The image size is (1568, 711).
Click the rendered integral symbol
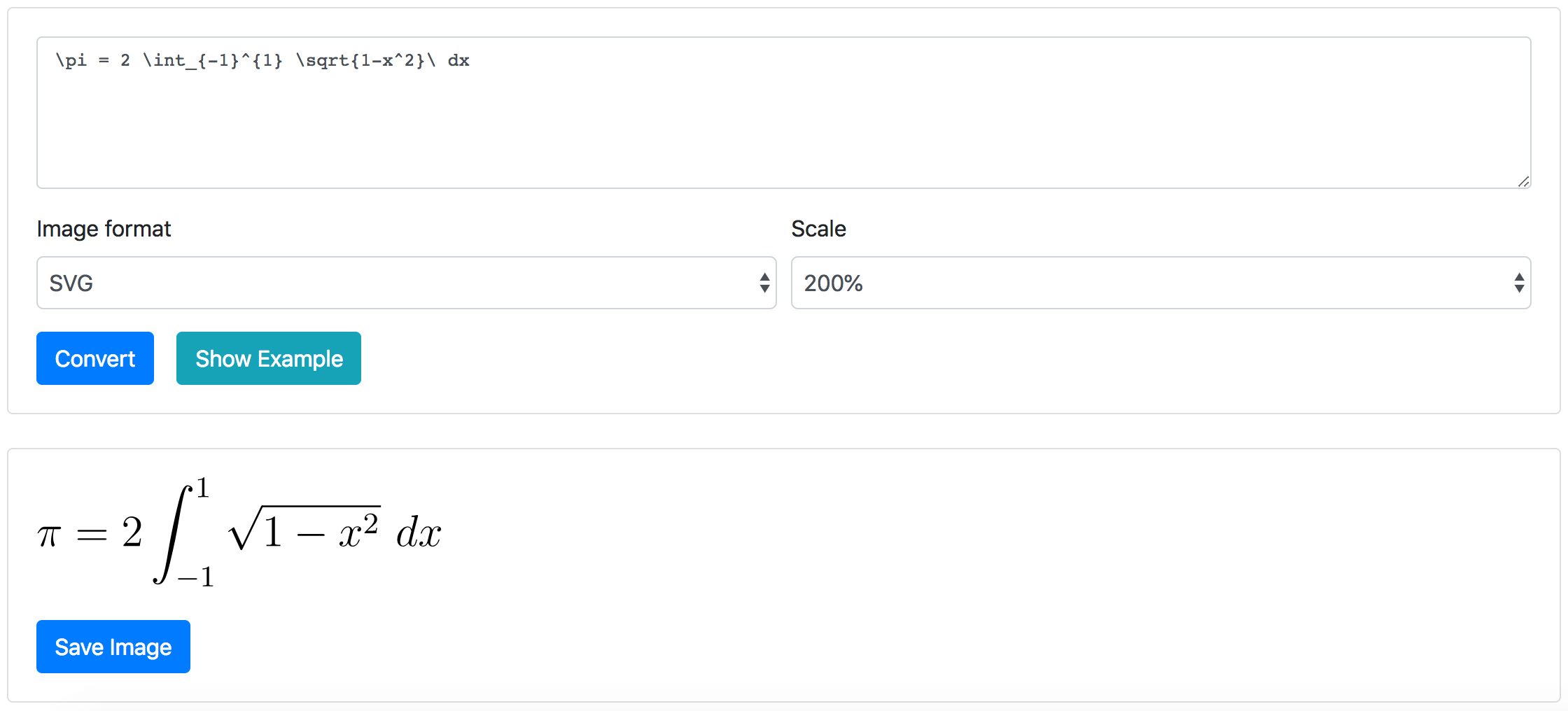(x=172, y=535)
